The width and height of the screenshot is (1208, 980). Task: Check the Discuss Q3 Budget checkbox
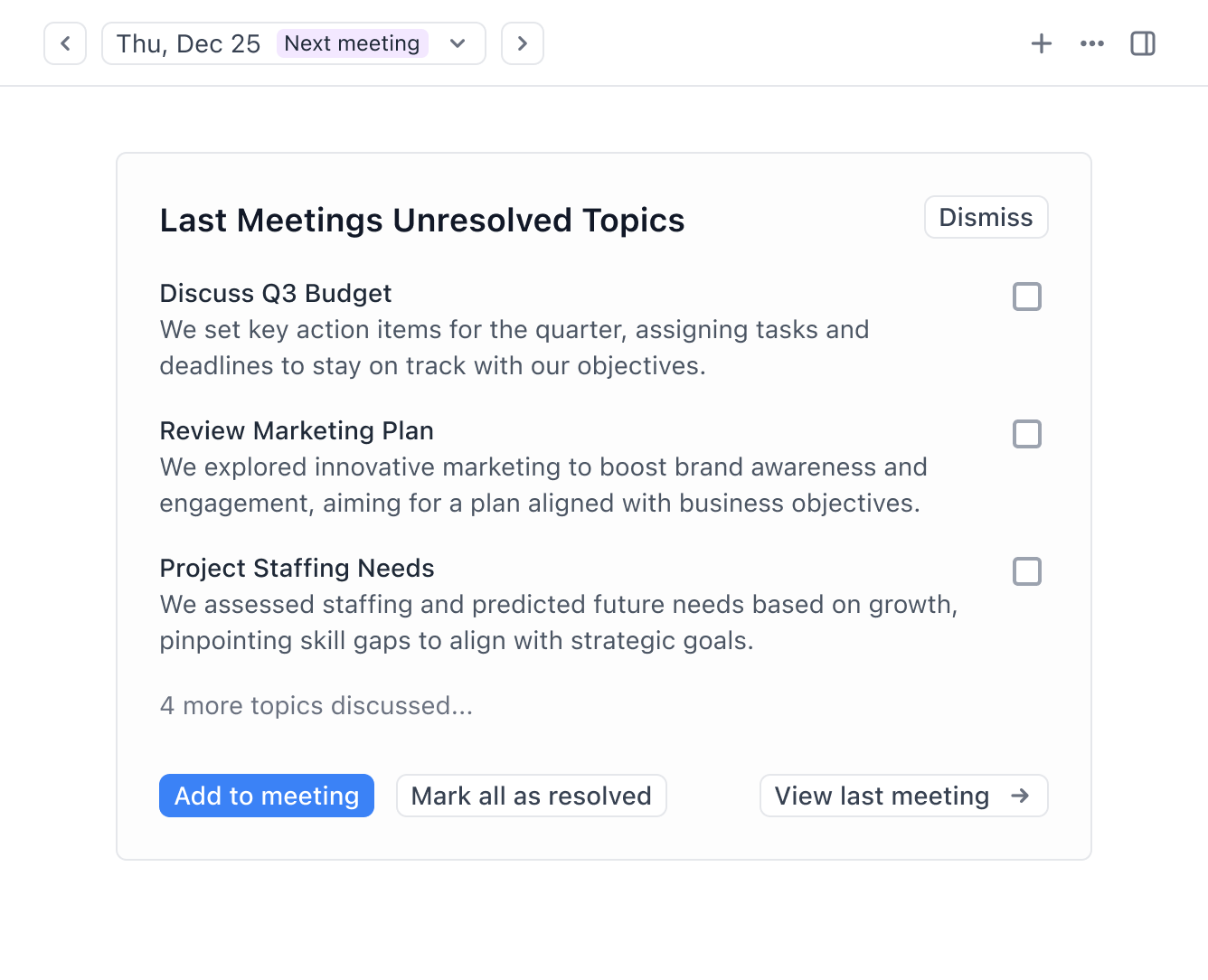coord(1027,297)
